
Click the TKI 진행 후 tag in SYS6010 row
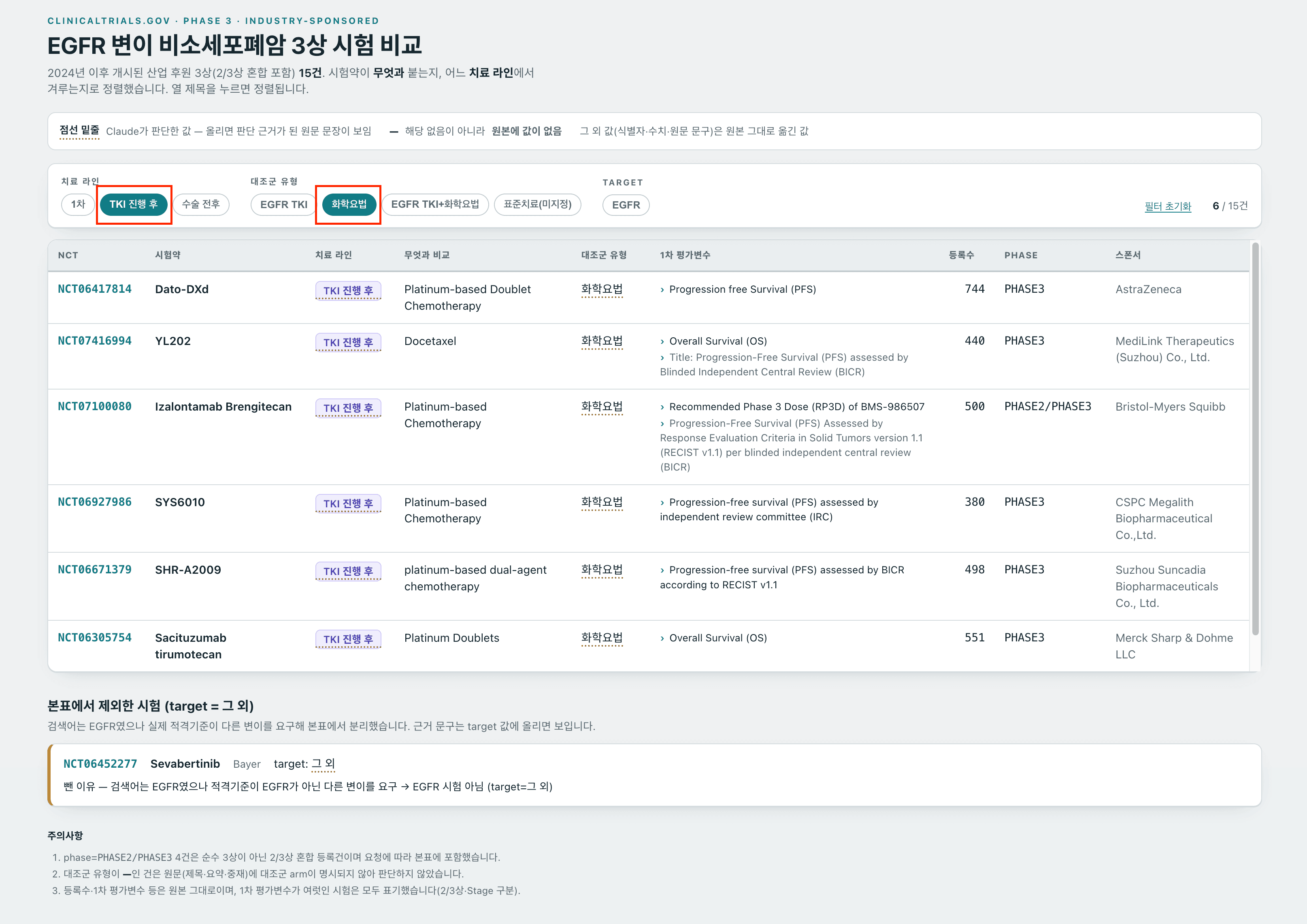coord(348,503)
